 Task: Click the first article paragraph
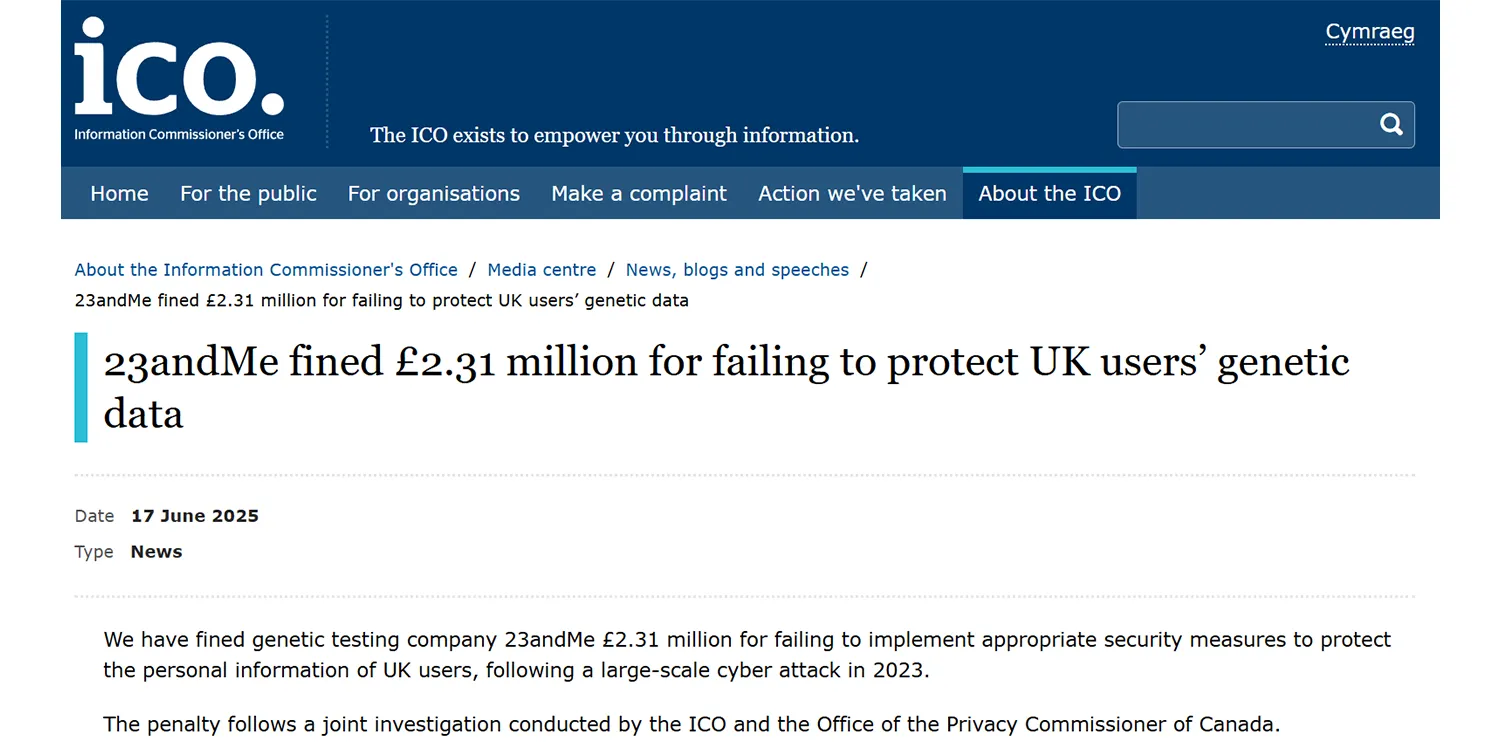click(747, 654)
